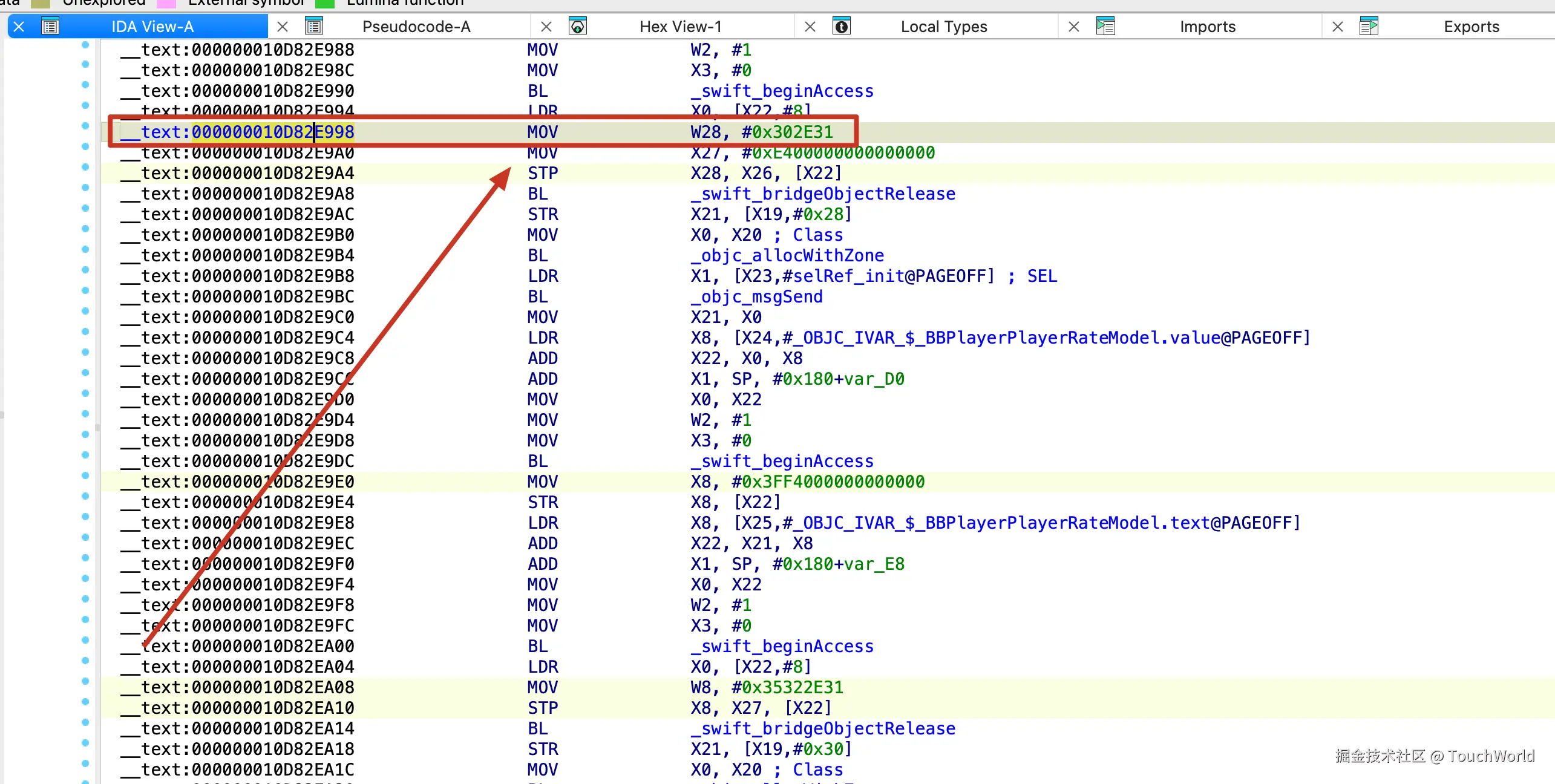Toggle breakpoint dot beside 10D82E9A4 STP line

tap(85, 168)
